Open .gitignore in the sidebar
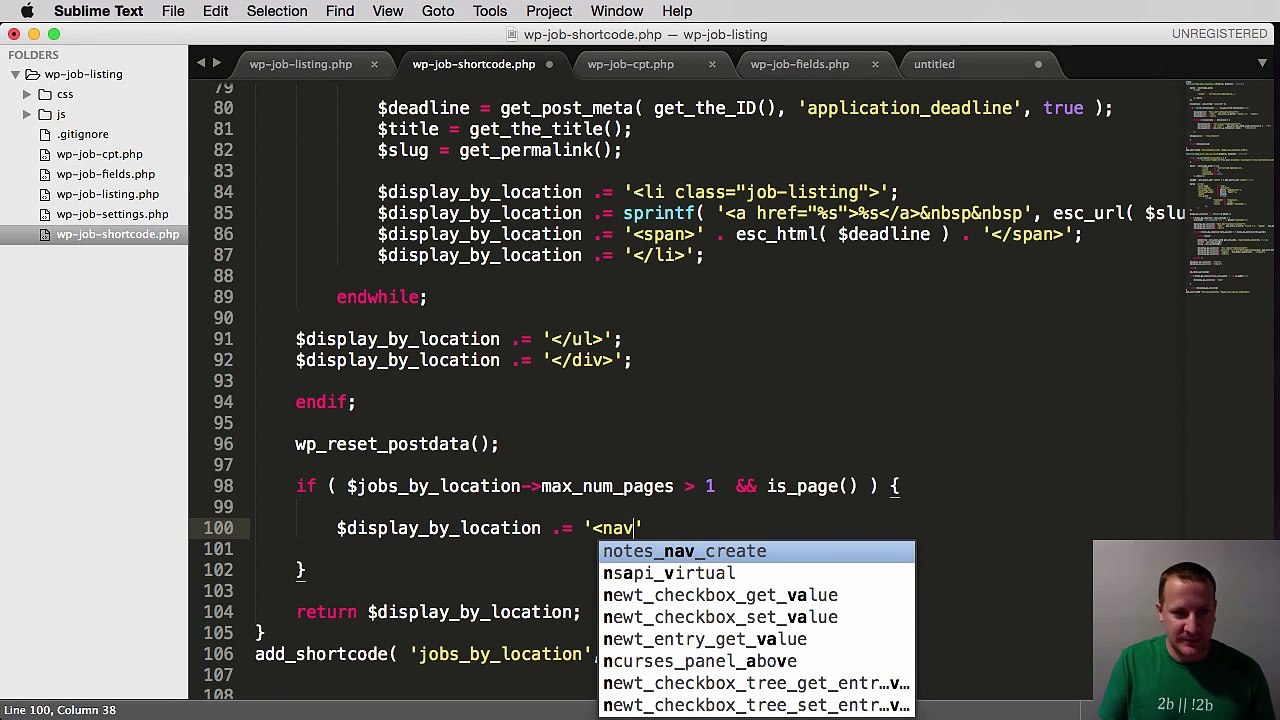This screenshot has height=720, width=1280. (82, 134)
